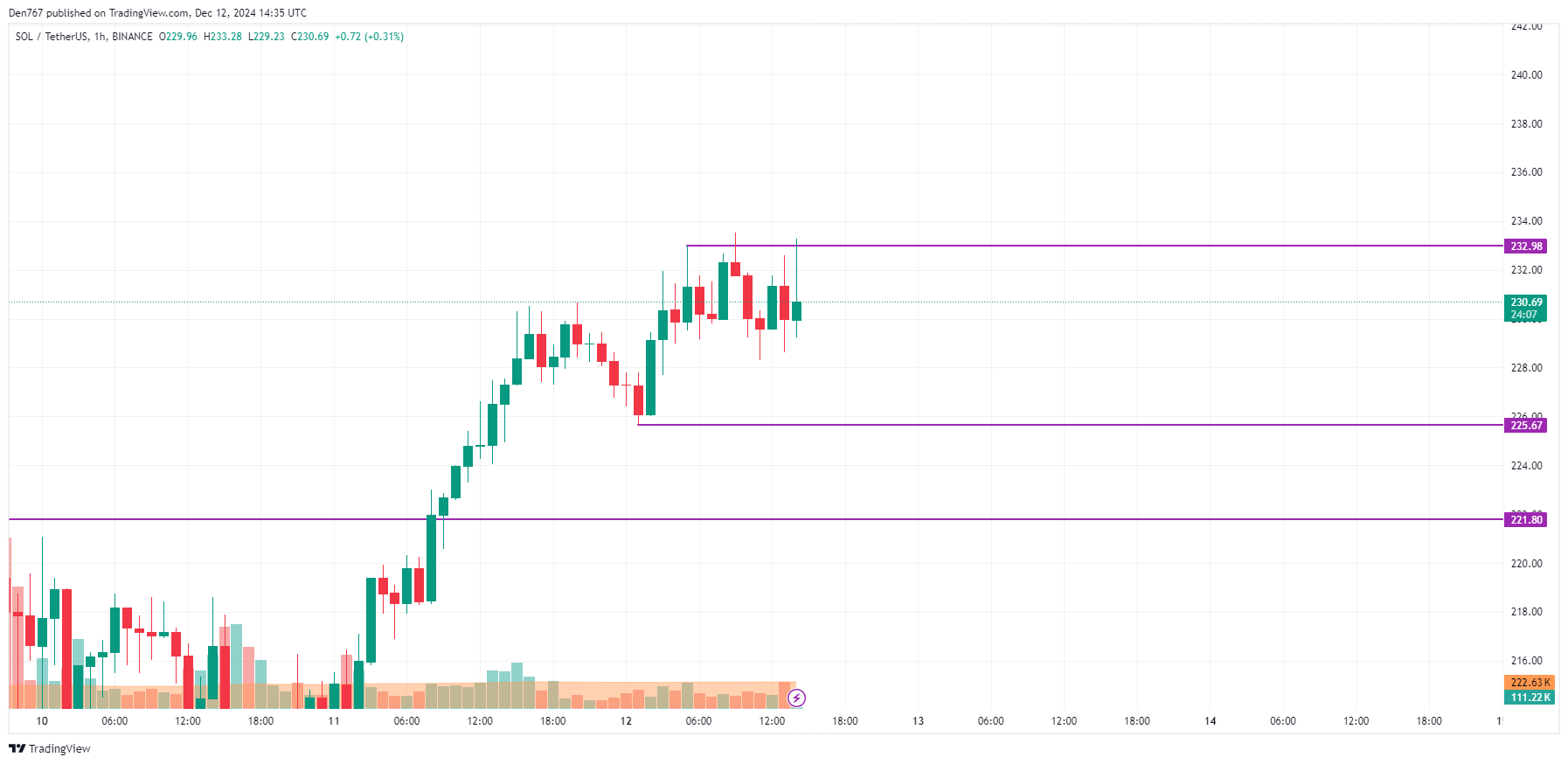Open the TradingView.com link in header

pyautogui.click(x=149, y=13)
